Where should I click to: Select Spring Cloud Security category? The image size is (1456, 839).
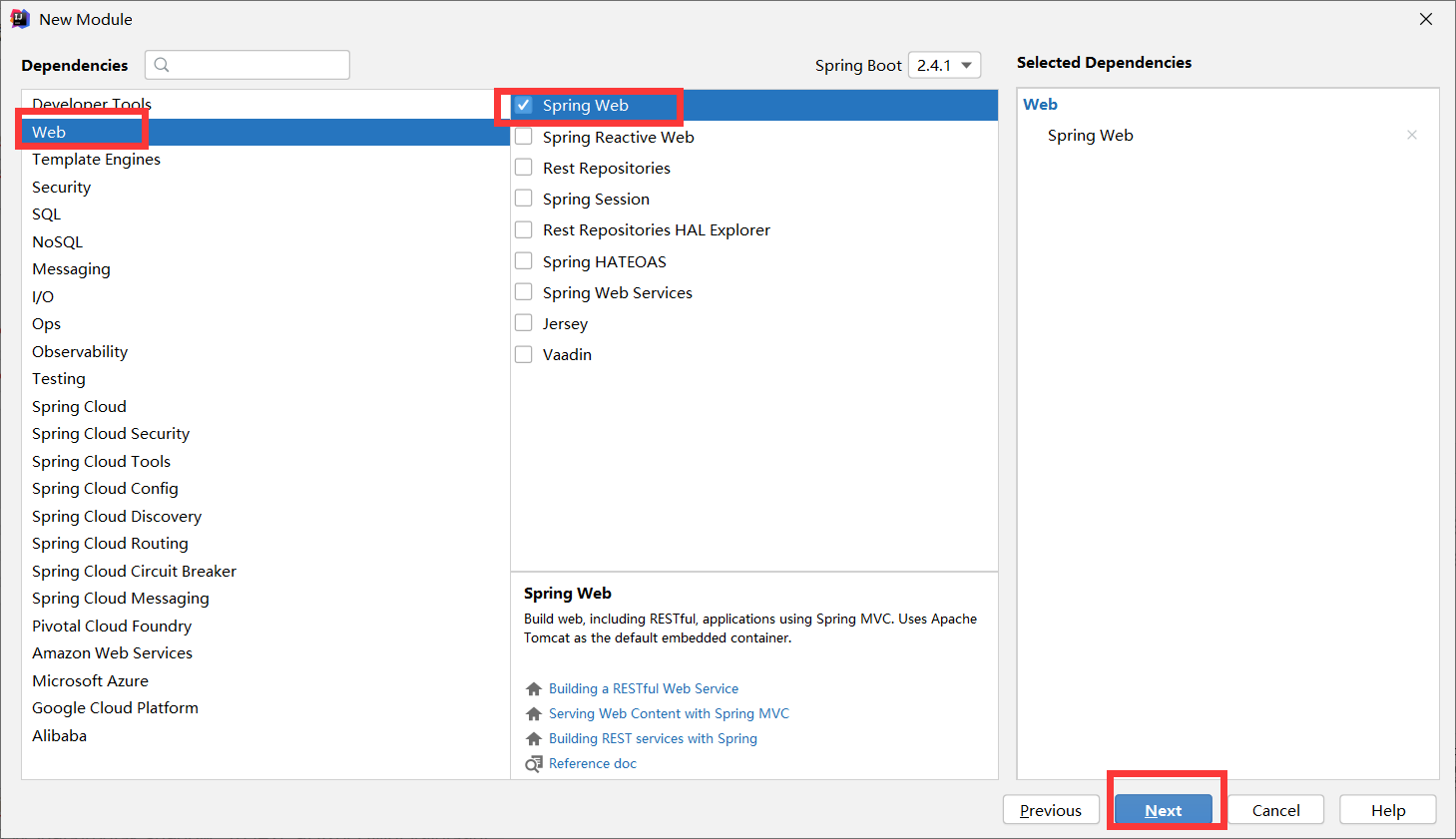pyautogui.click(x=265, y=434)
